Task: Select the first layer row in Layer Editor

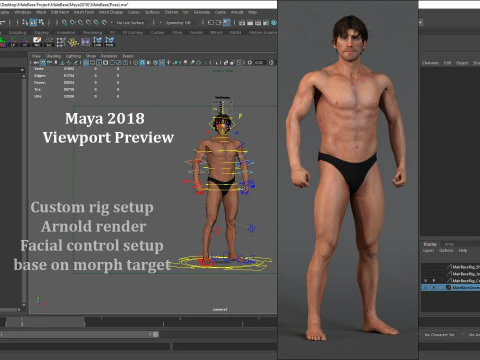Action: pos(450,267)
